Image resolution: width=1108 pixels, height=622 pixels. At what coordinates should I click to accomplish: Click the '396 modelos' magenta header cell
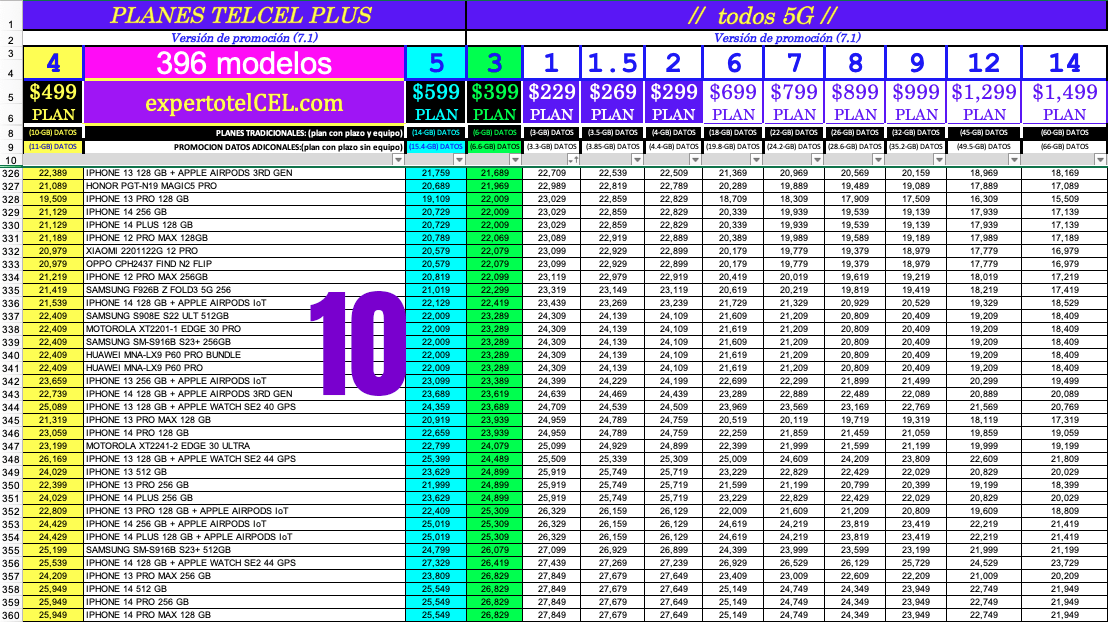[x=244, y=64]
